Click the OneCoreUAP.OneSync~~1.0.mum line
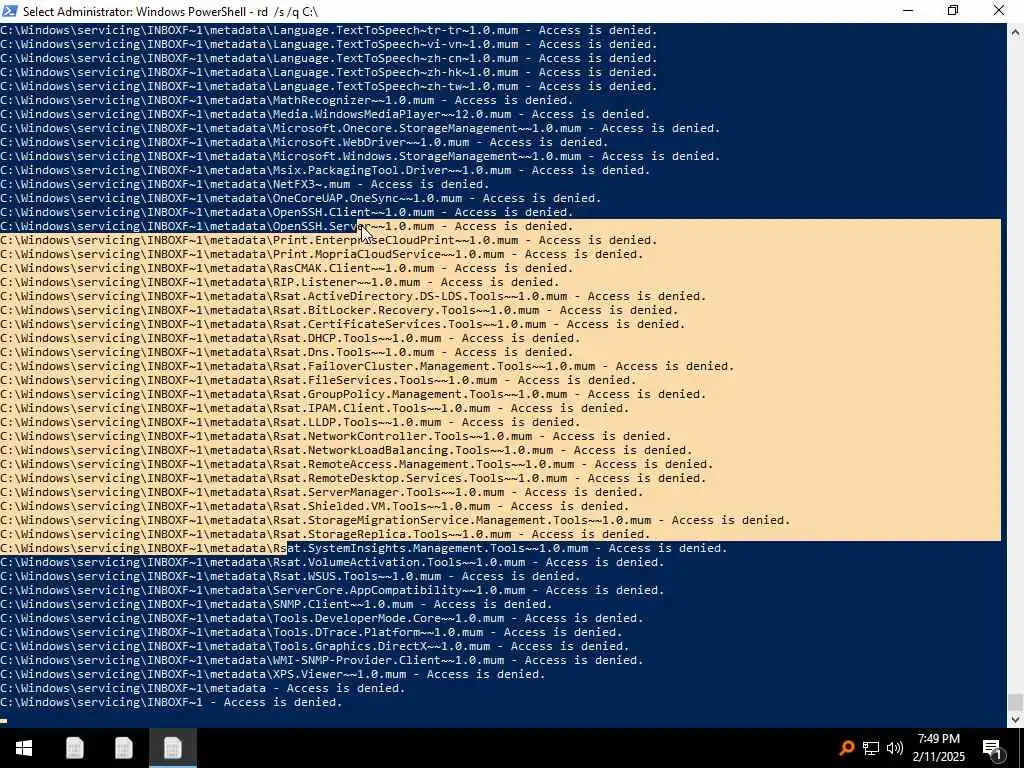 click(300, 198)
